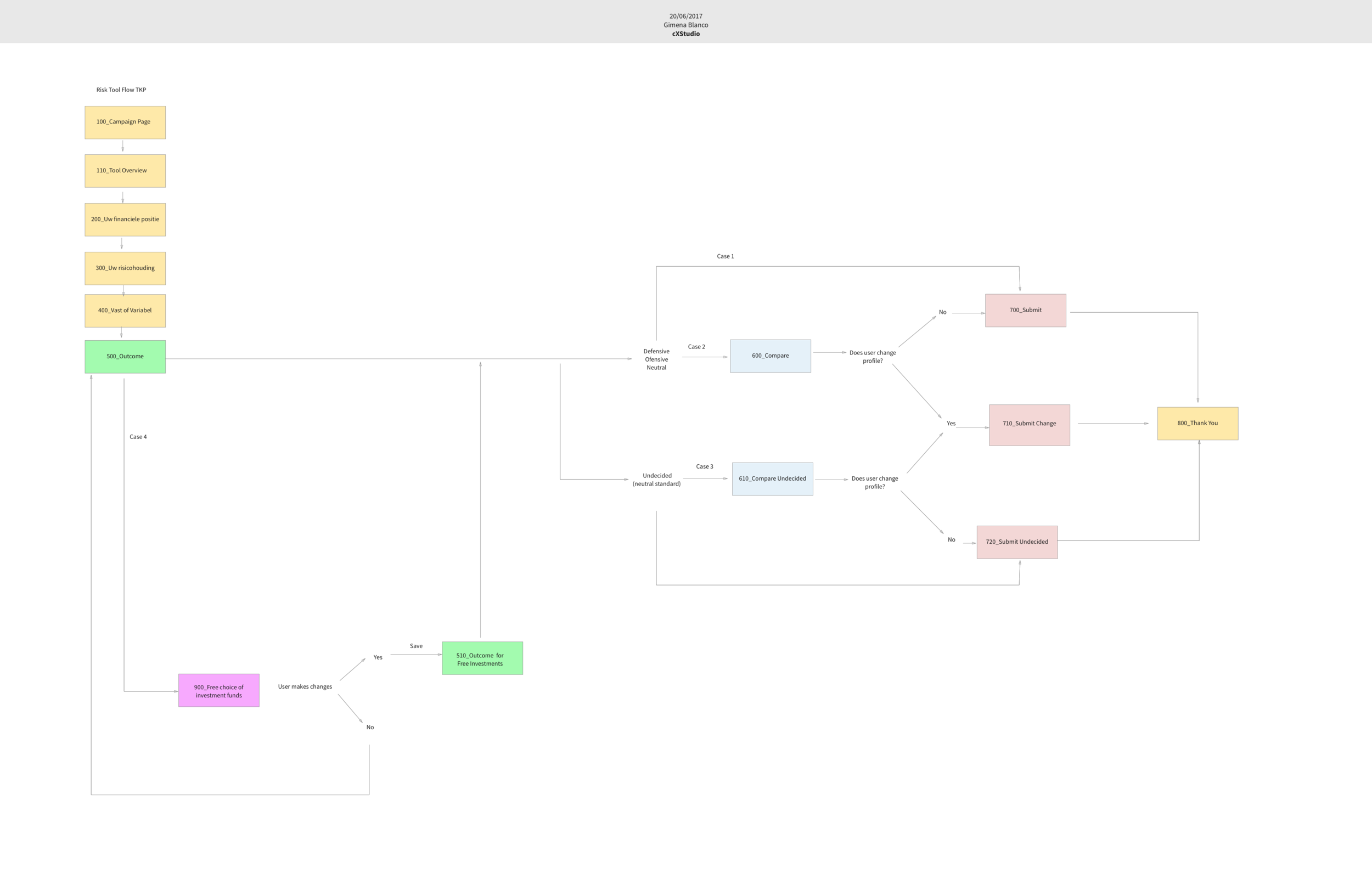
Task: Click the 'Case 2' label
Action: pyautogui.click(x=696, y=347)
